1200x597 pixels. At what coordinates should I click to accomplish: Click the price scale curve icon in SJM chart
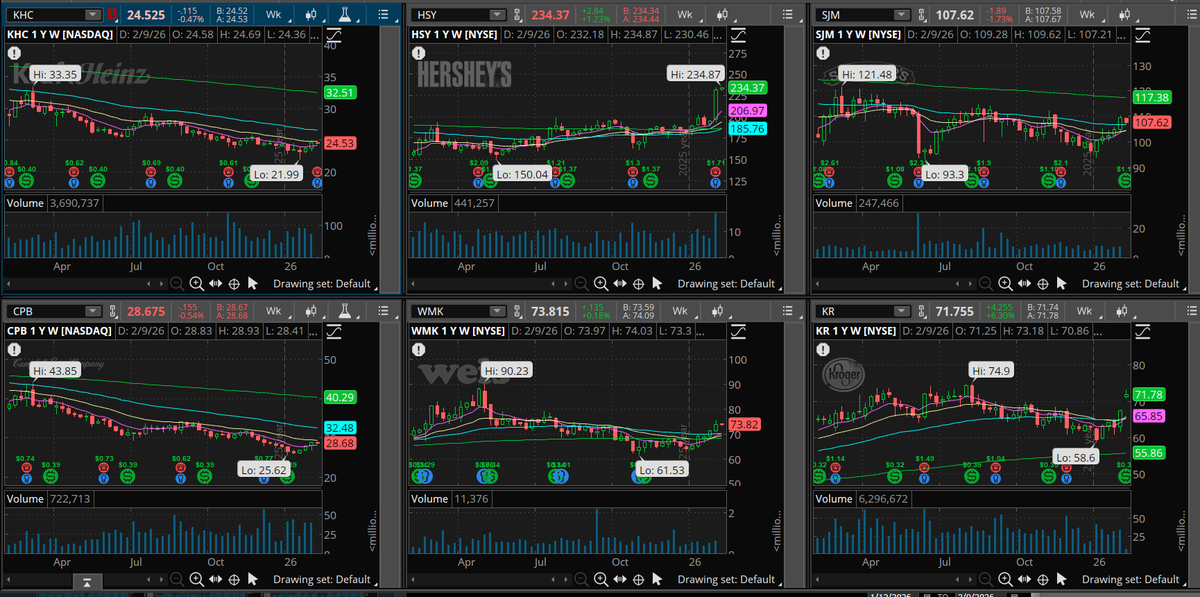(1143, 34)
